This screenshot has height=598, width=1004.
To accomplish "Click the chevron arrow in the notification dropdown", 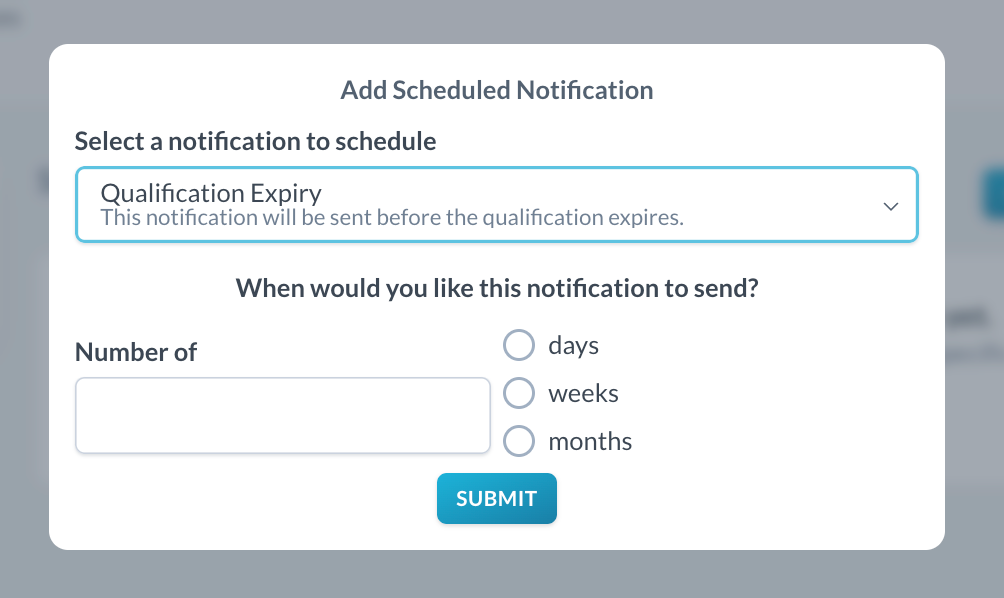I will coord(891,206).
